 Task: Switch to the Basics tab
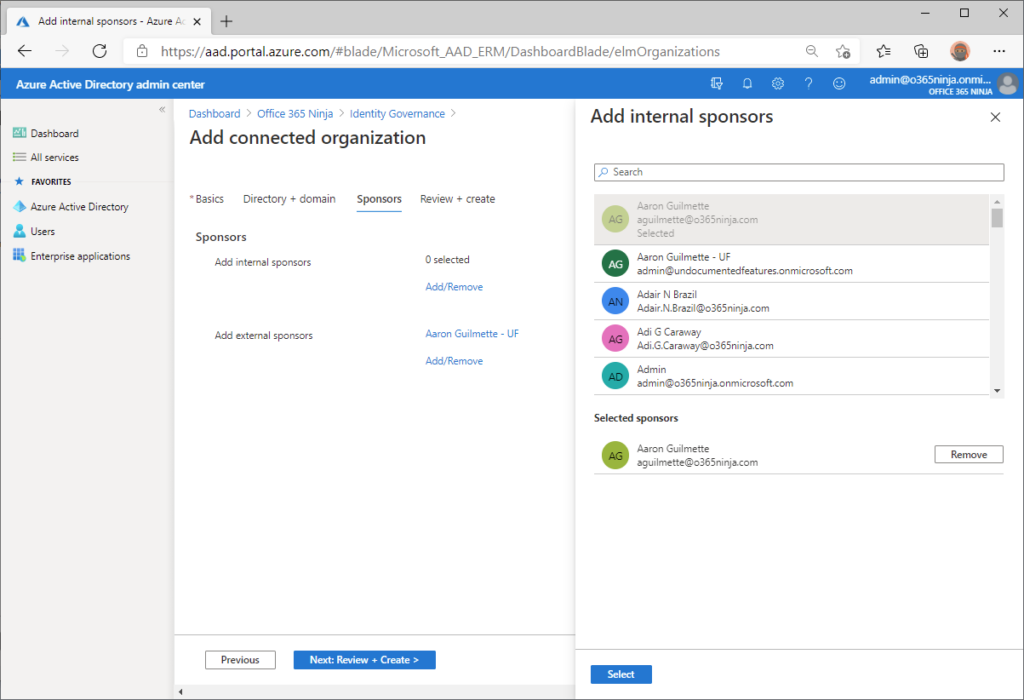[x=207, y=198]
